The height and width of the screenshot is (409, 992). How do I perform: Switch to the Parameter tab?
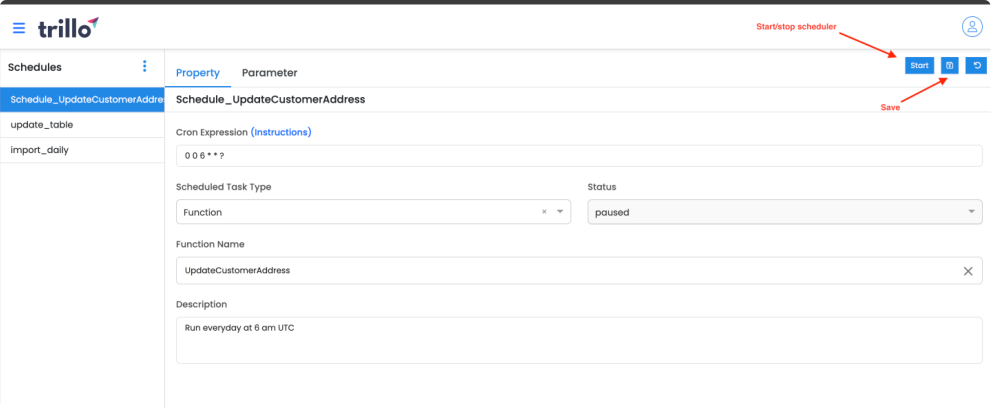pos(270,73)
